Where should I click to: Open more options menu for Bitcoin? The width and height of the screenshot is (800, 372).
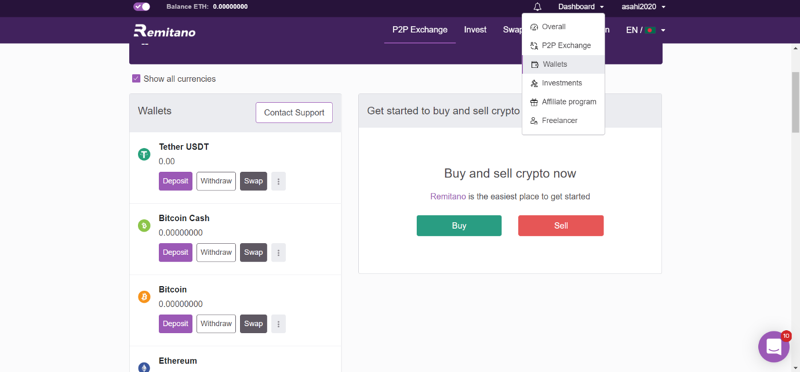[x=279, y=324]
